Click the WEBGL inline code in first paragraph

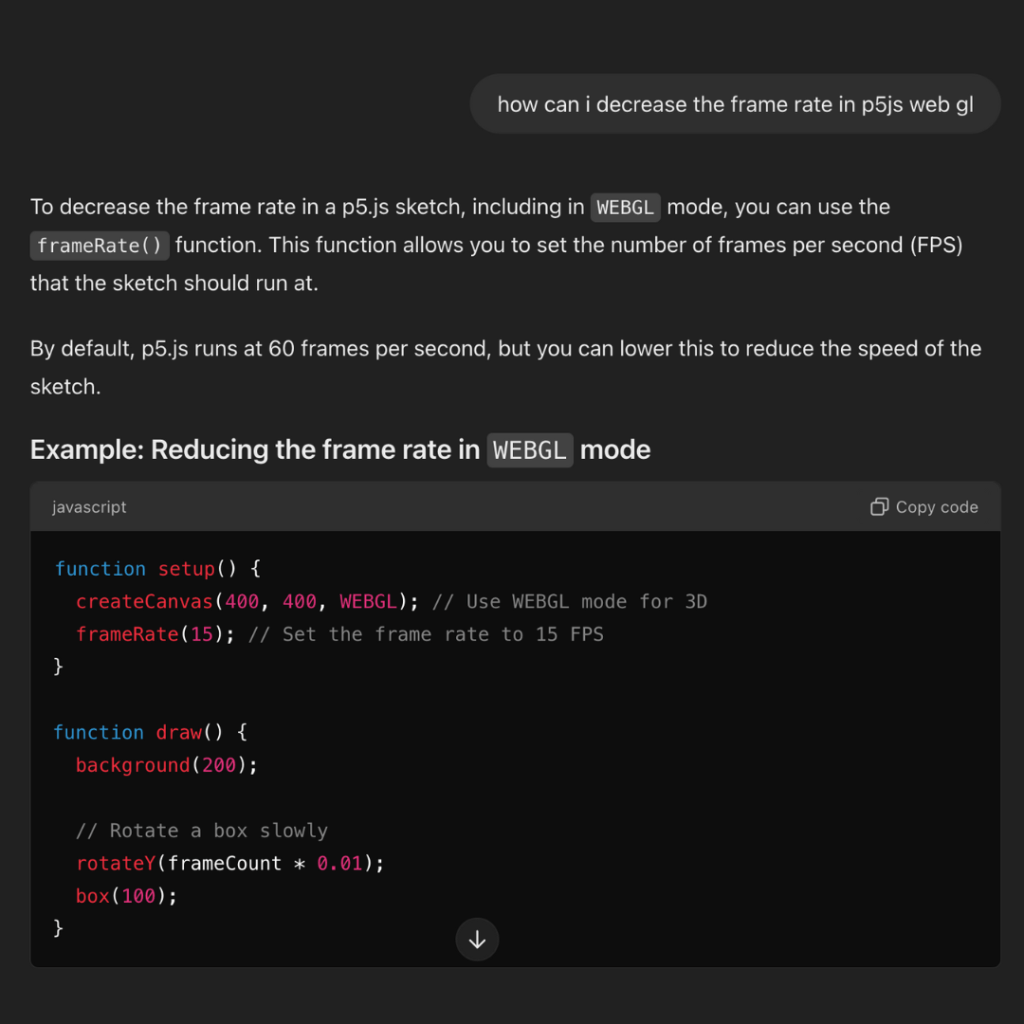625,208
